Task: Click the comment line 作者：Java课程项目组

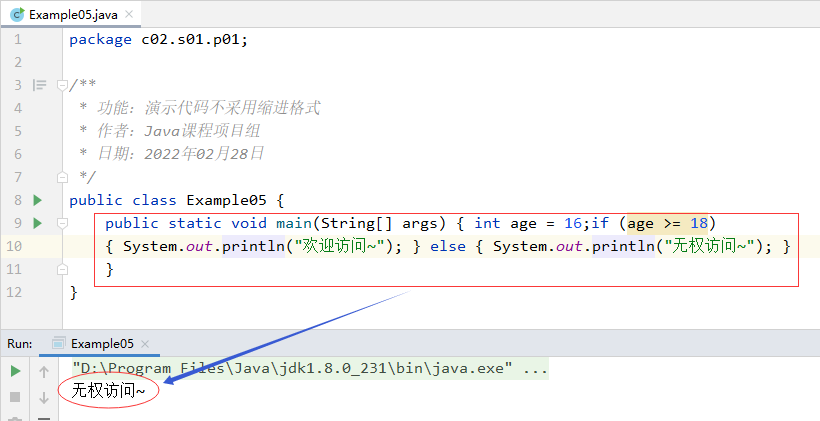Action: (x=170, y=131)
